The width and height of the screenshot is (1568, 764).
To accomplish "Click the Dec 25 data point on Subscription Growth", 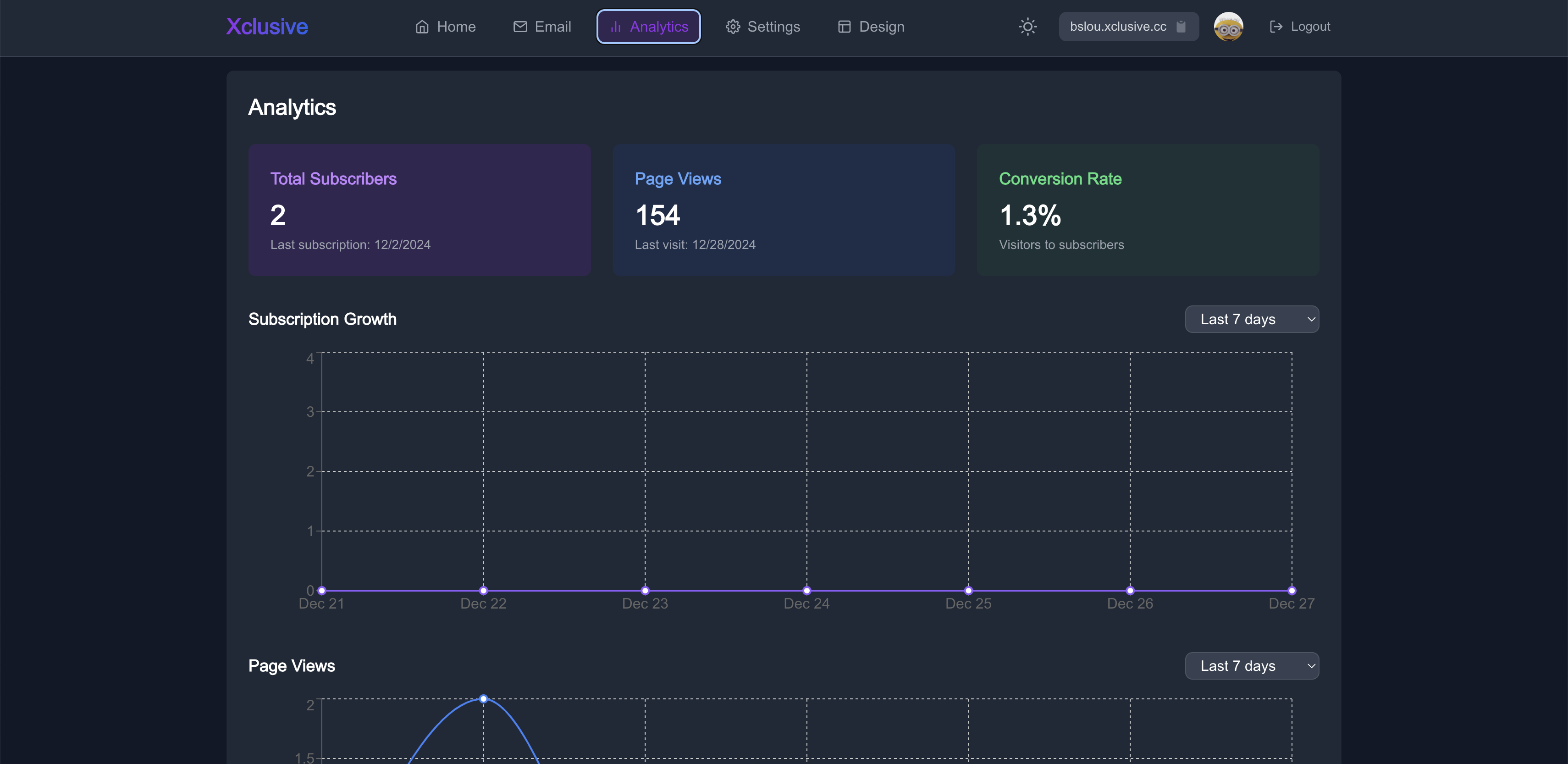I will tap(968, 591).
